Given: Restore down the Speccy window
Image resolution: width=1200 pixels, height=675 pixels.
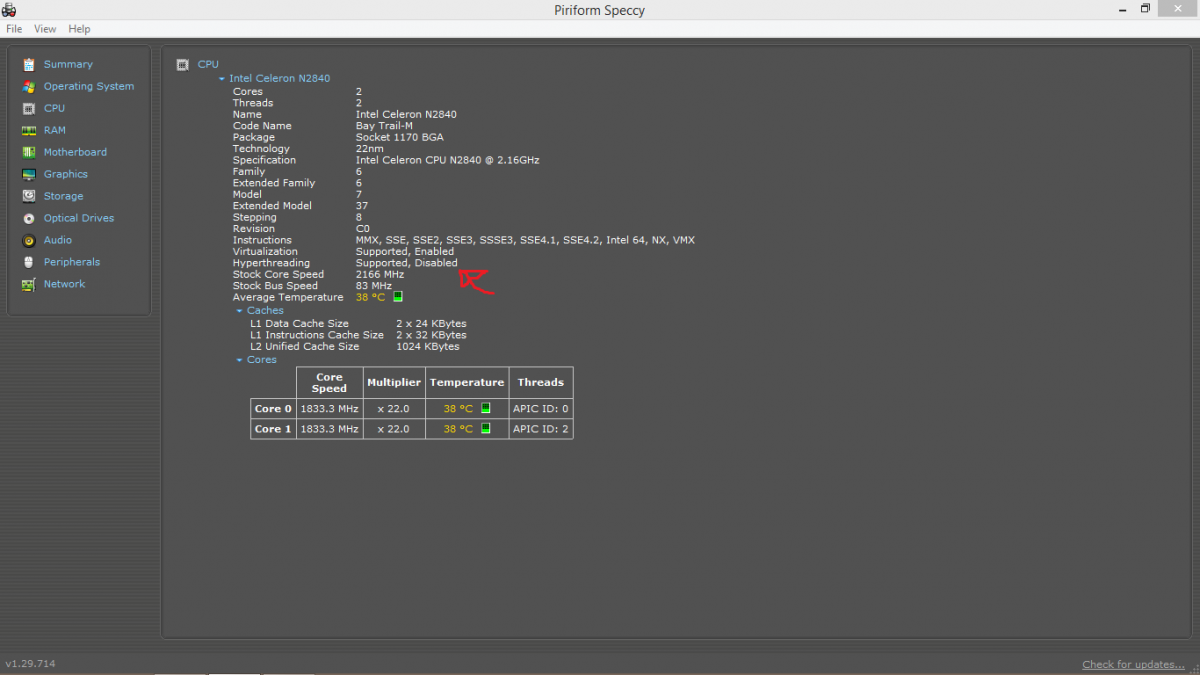Looking at the screenshot, I should coord(1146,9).
